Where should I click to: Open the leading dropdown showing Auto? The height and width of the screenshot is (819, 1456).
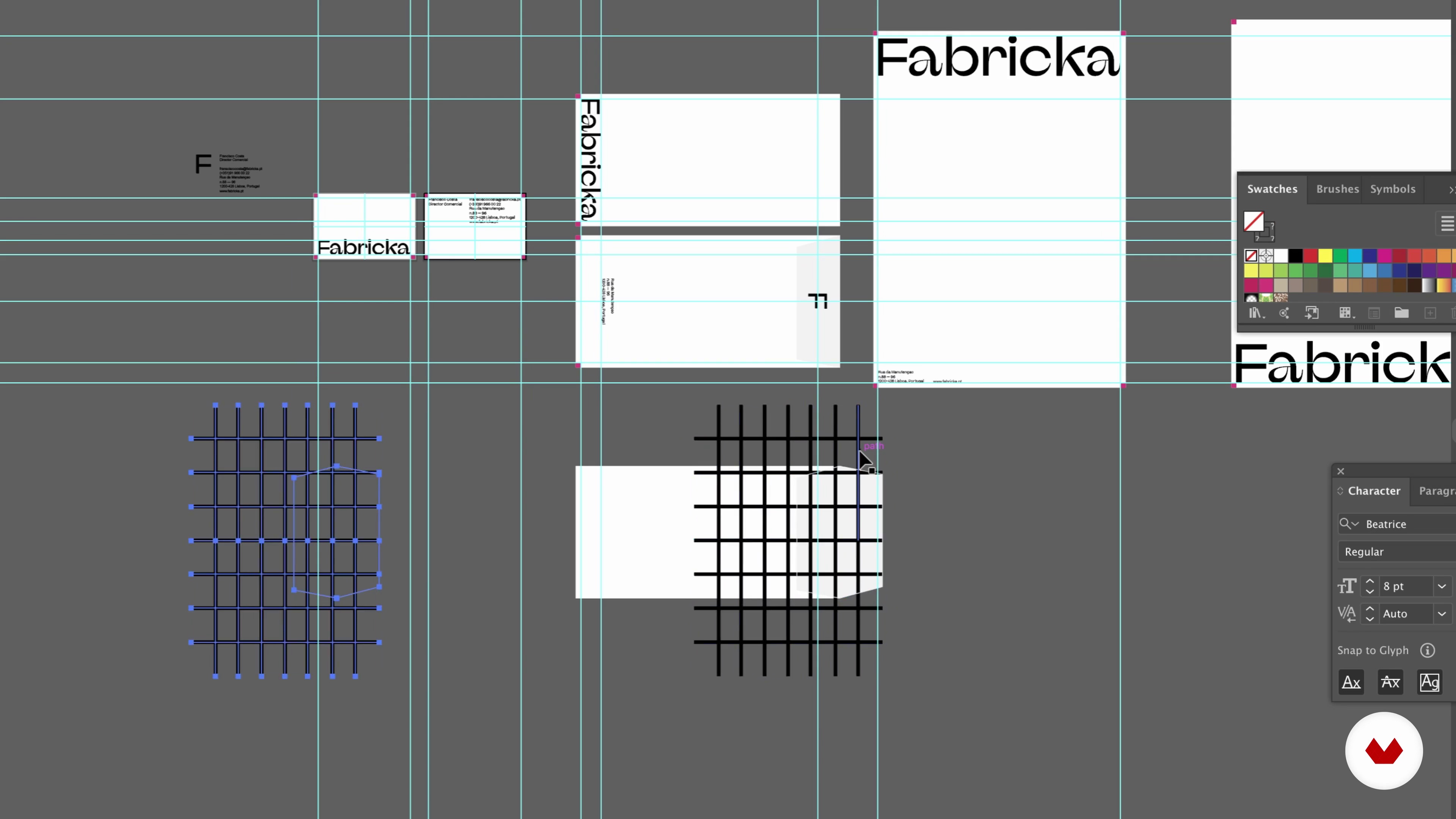pyautogui.click(x=1442, y=613)
